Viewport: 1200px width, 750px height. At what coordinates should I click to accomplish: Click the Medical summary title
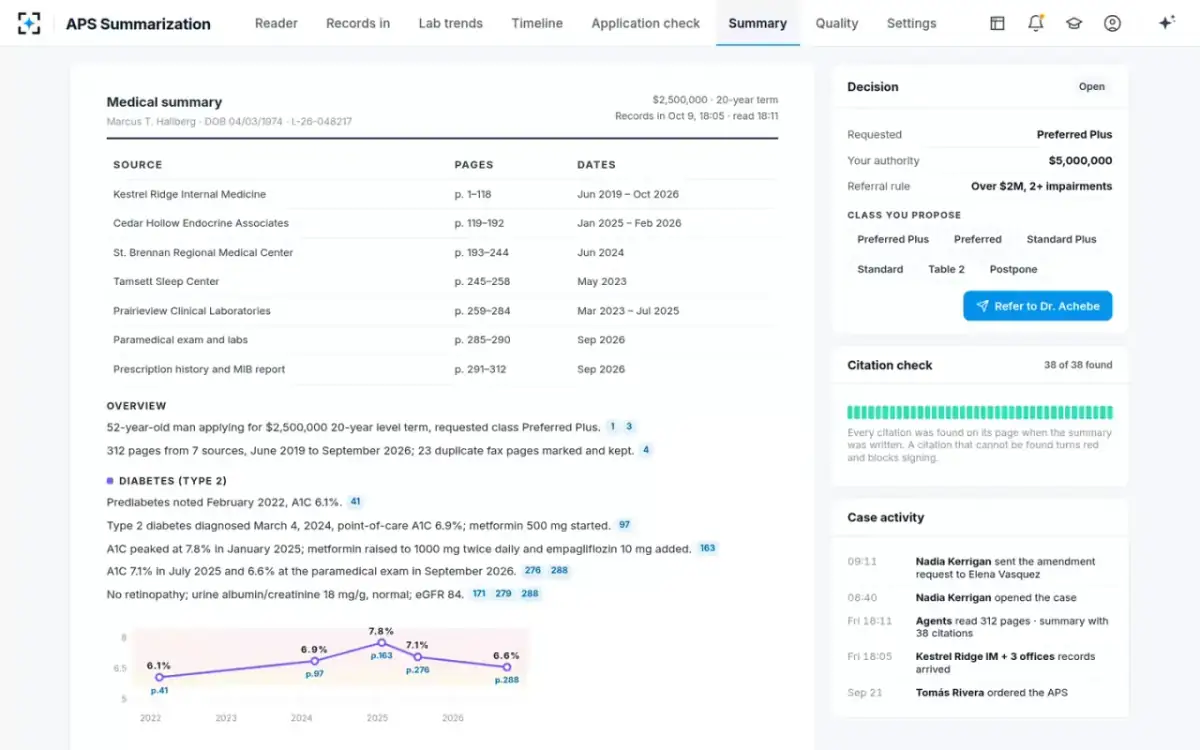point(164,102)
